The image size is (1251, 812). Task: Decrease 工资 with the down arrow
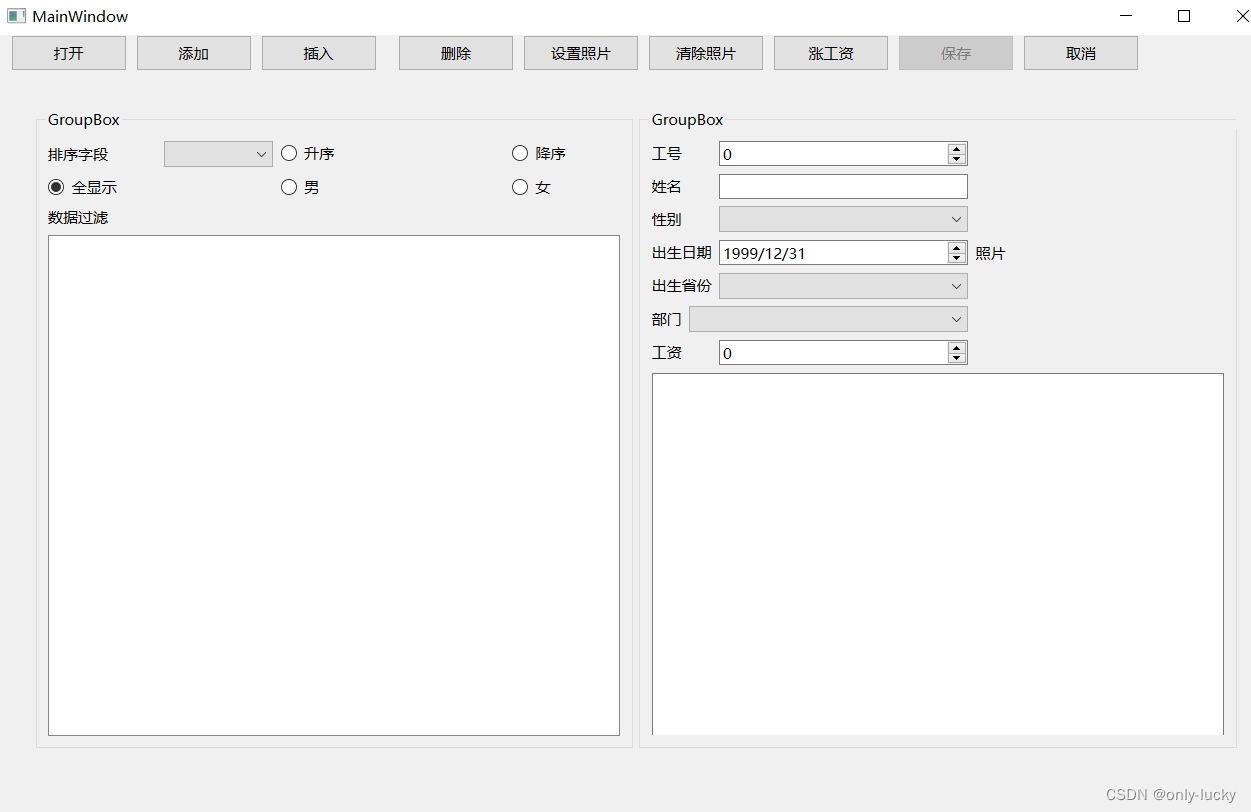pos(957,358)
